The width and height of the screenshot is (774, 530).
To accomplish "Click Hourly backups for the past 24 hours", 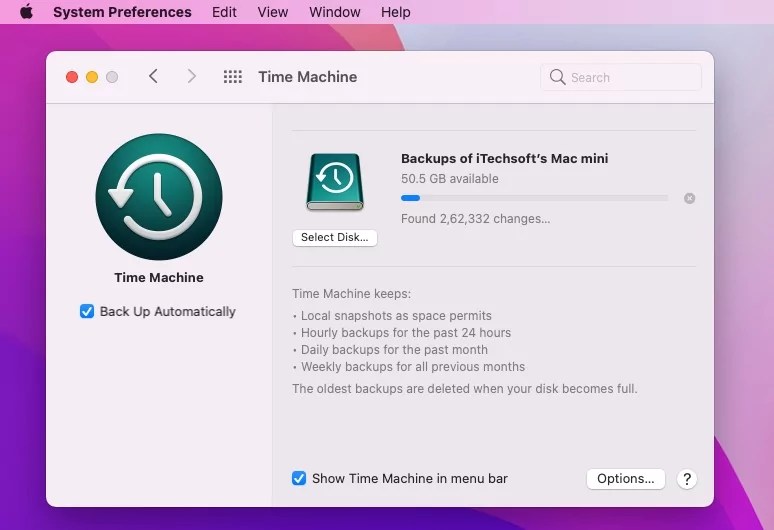I will (406, 333).
